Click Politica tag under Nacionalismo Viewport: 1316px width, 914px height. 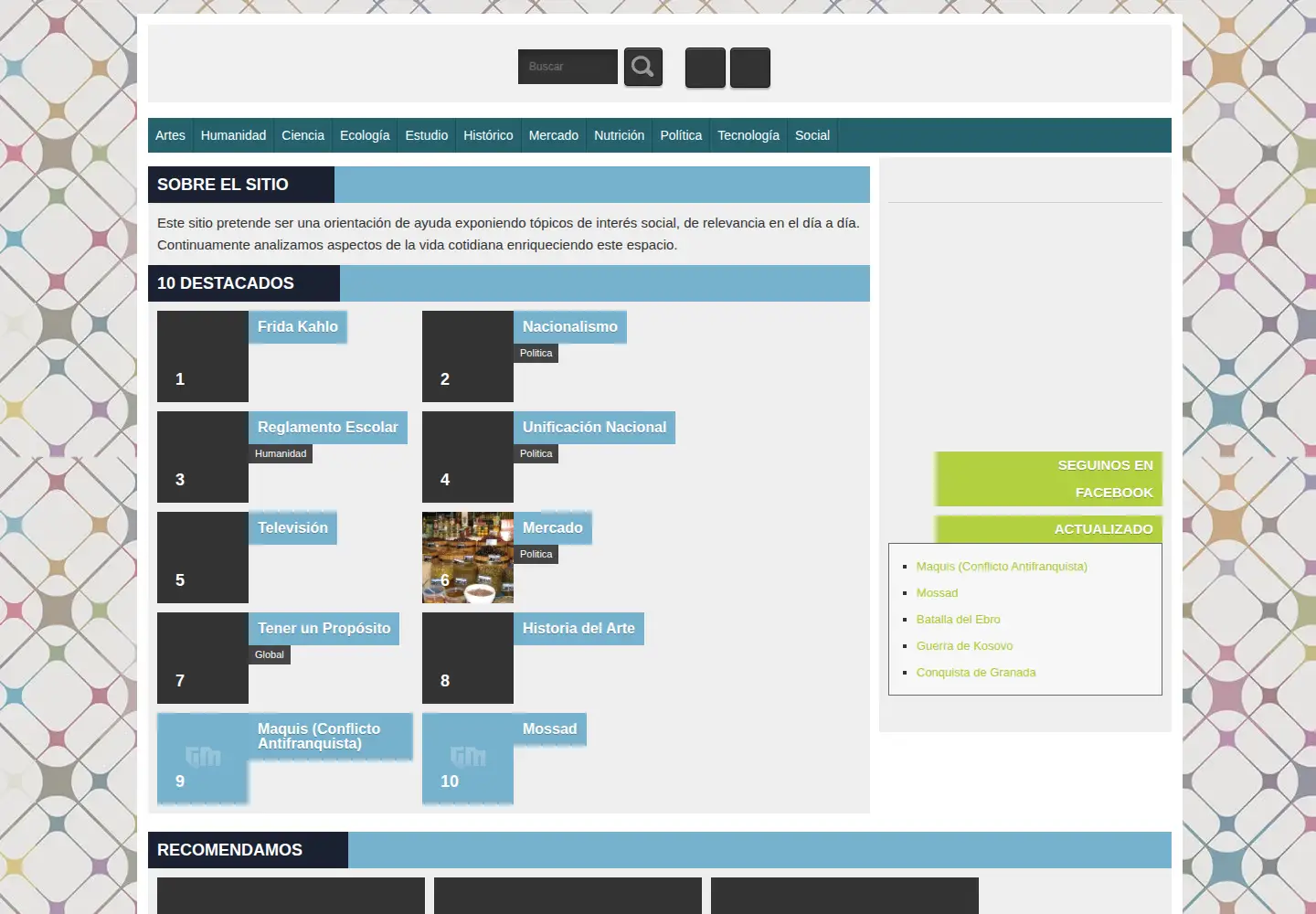click(x=536, y=354)
